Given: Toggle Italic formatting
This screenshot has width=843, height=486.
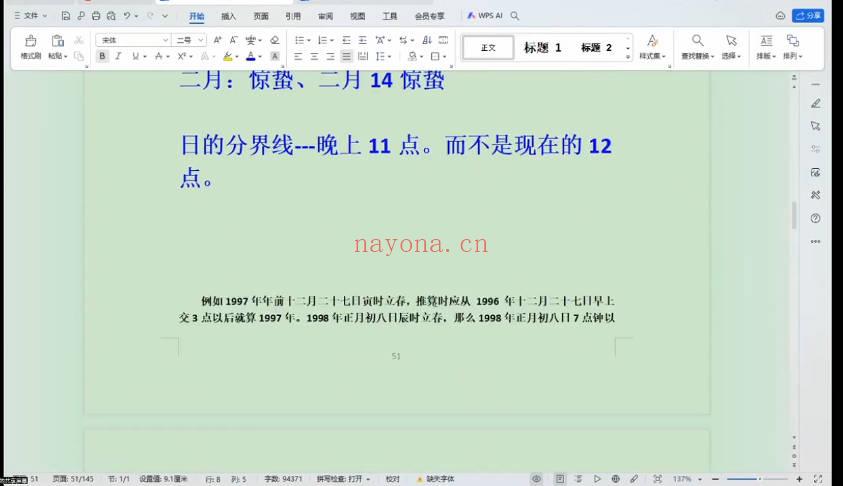Looking at the screenshot, I should [x=118, y=56].
